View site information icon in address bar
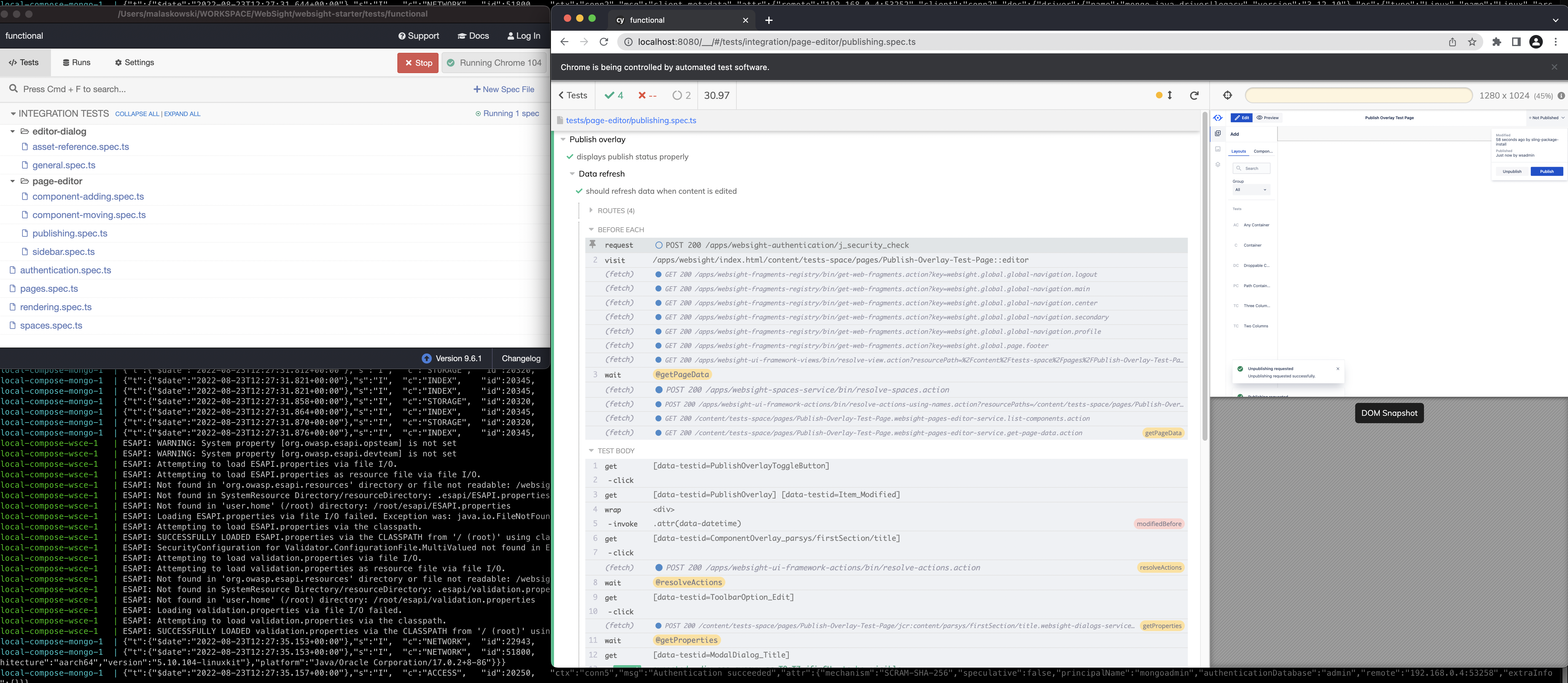Image resolution: width=1568 pixels, height=683 pixels. [x=628, y=42]
